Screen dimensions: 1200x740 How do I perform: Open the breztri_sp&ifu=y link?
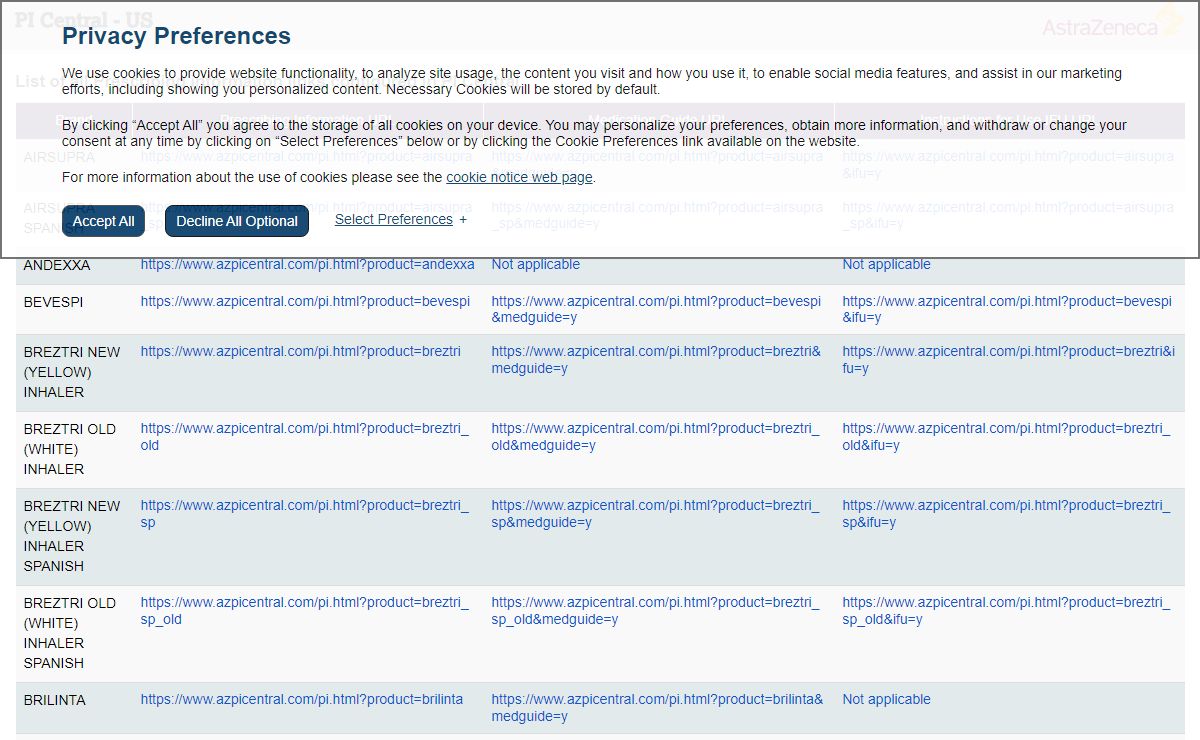[x=1006, y=514]
